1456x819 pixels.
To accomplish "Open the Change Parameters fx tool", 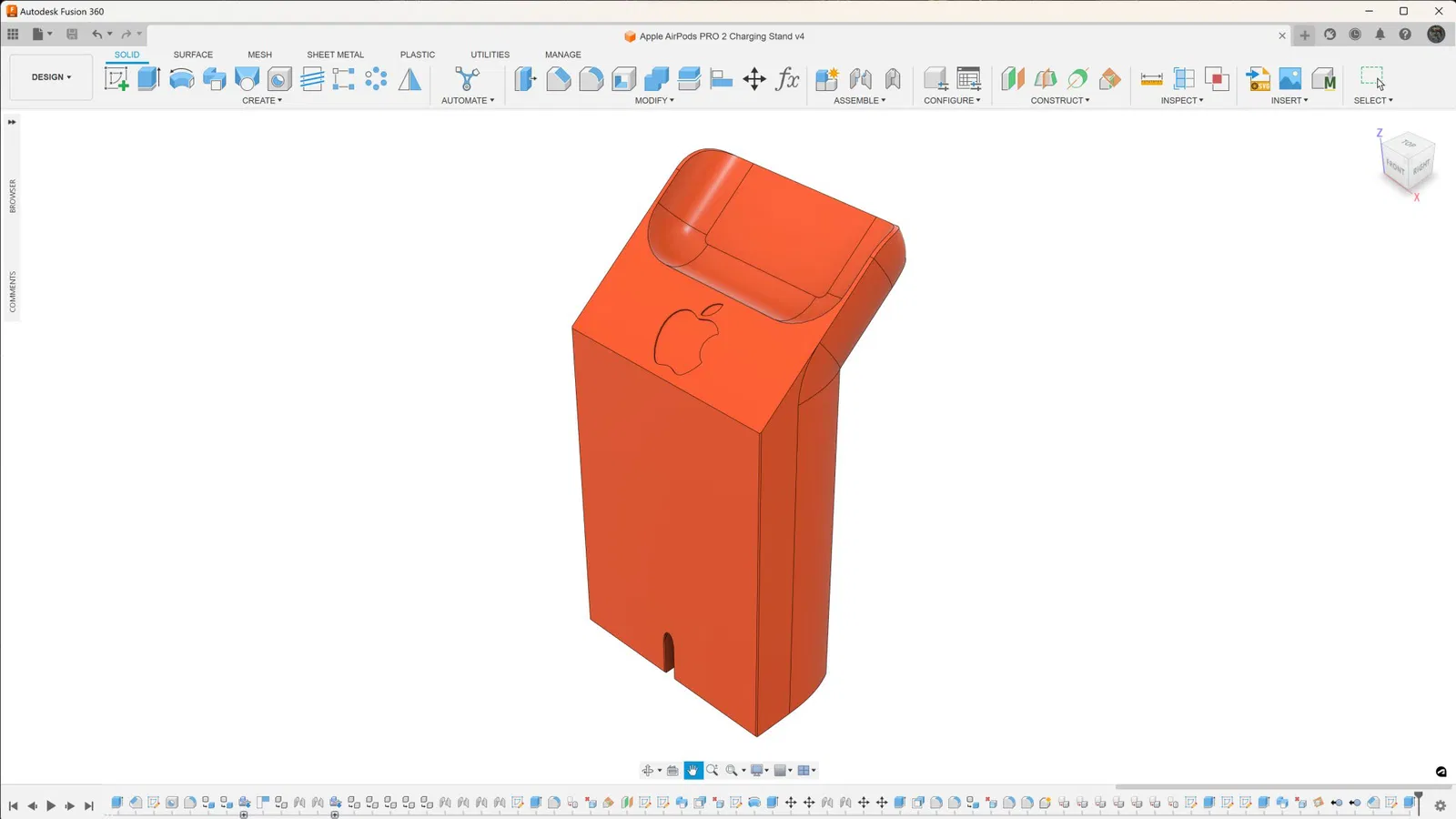I will (x=787, y=79).
